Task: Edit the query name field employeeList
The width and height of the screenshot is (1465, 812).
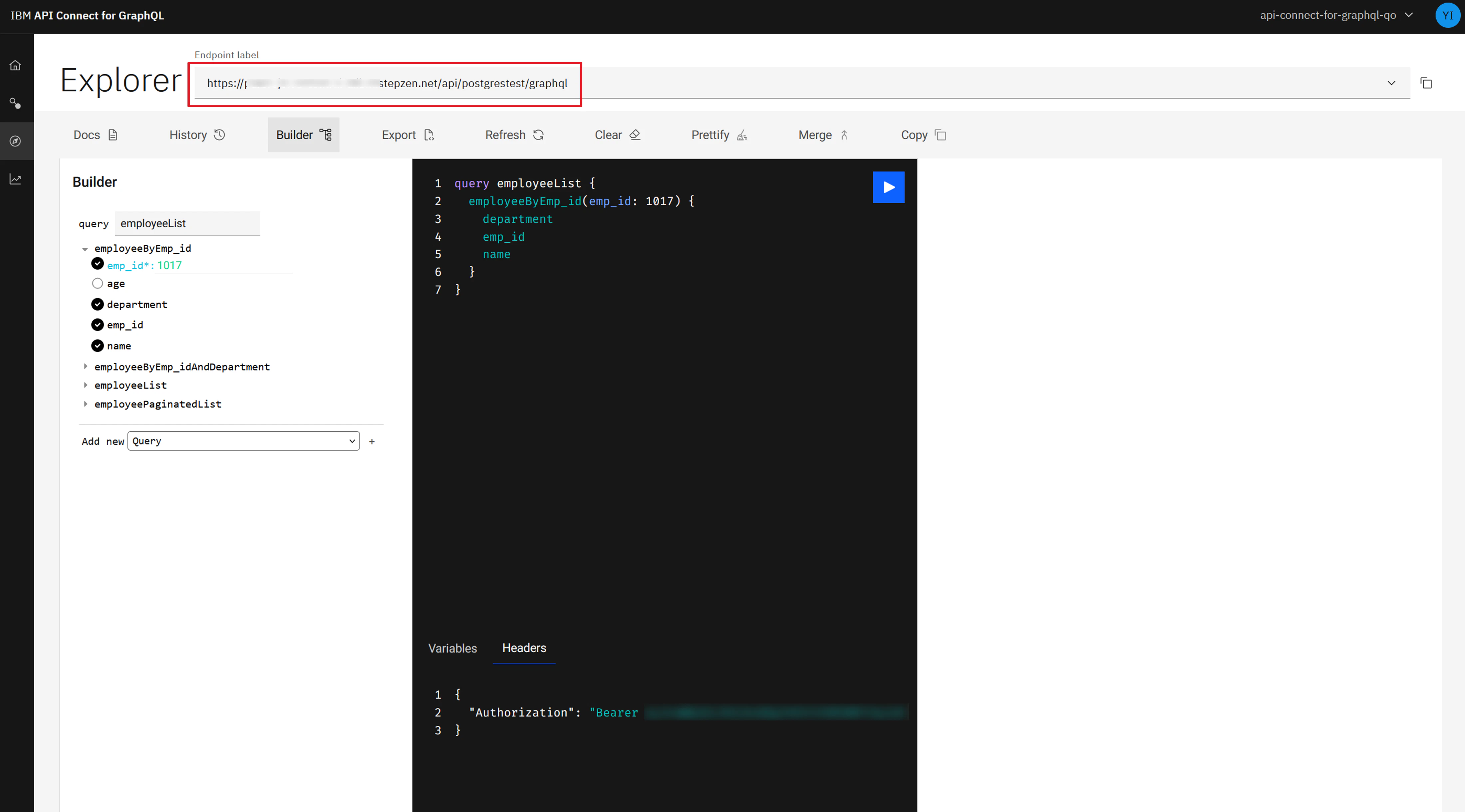Action: [x=187, y=223]
